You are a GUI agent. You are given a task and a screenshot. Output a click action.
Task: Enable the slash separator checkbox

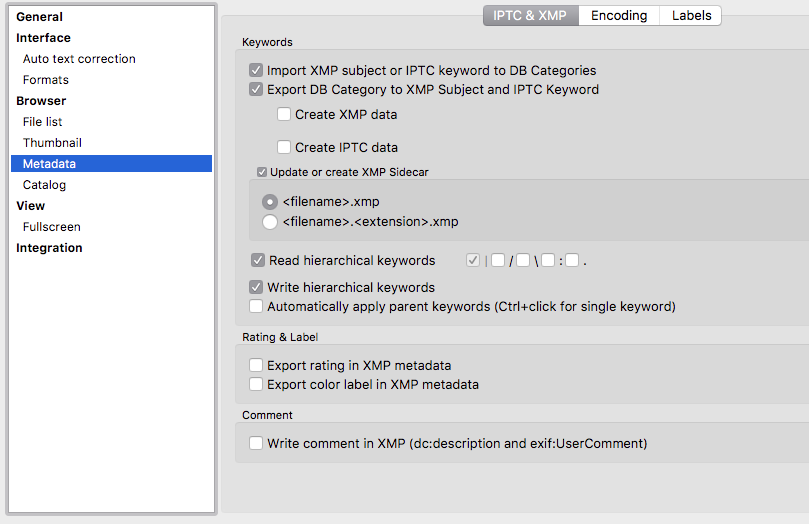coord(498,261)
